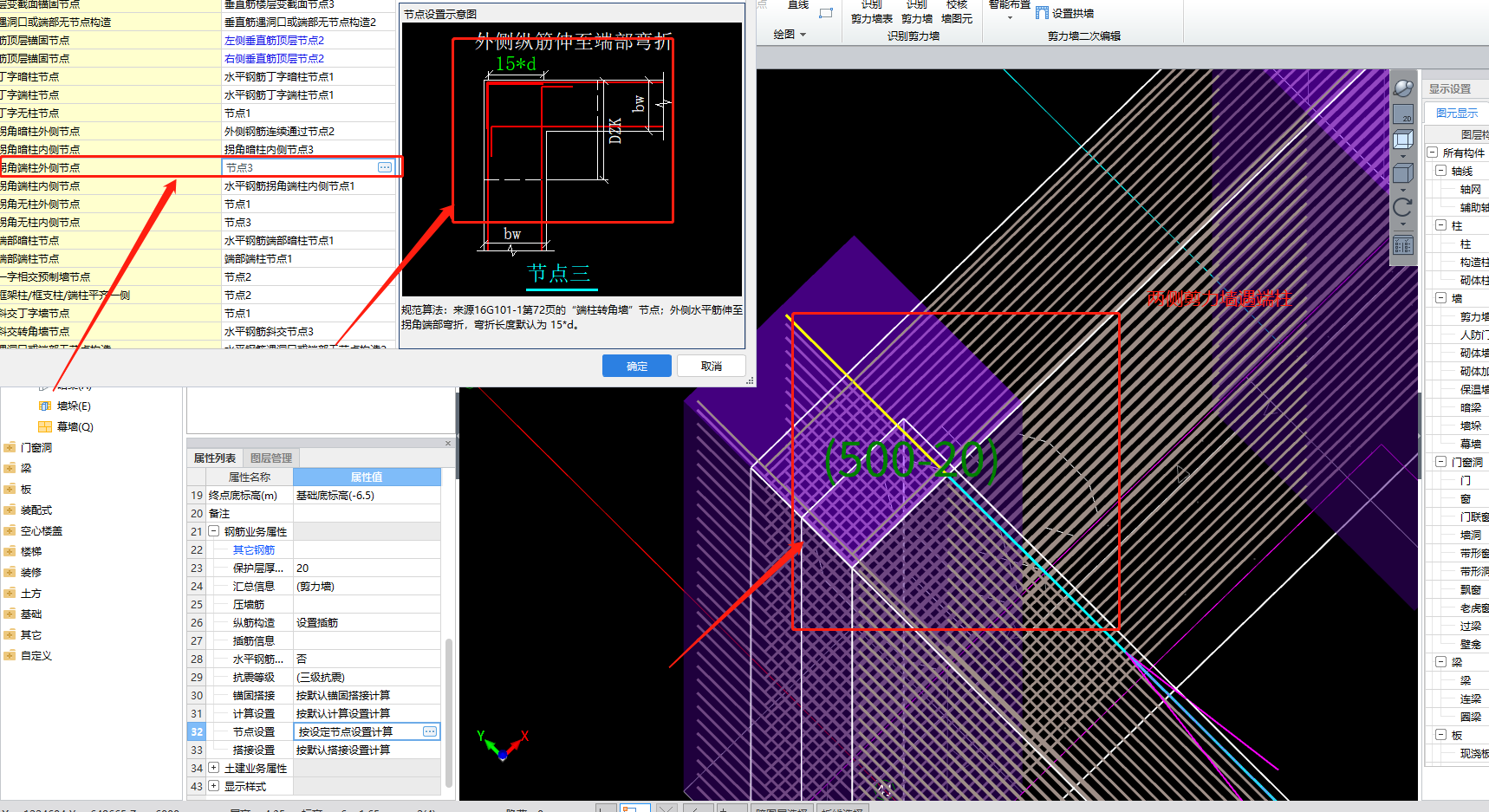
Task: Select the rectangle draw tool icon
Action: 826,13
